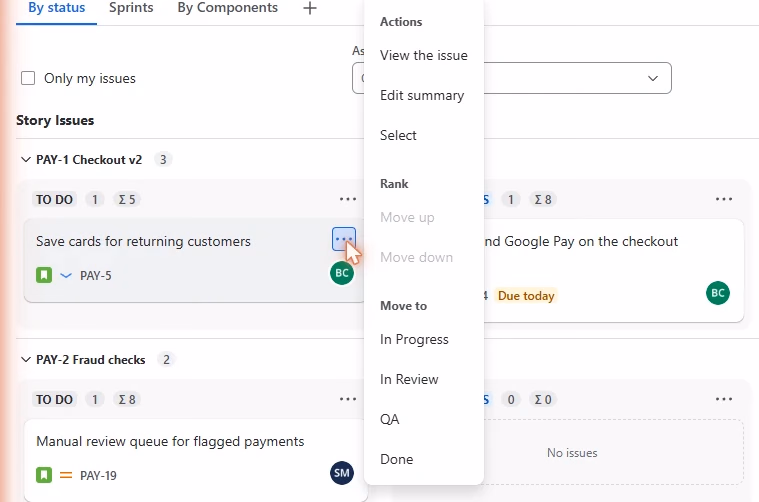Click the PAY-1 issue count badge 3
Image resolution: width=759 pixels, height=502 pixels.
163,159
